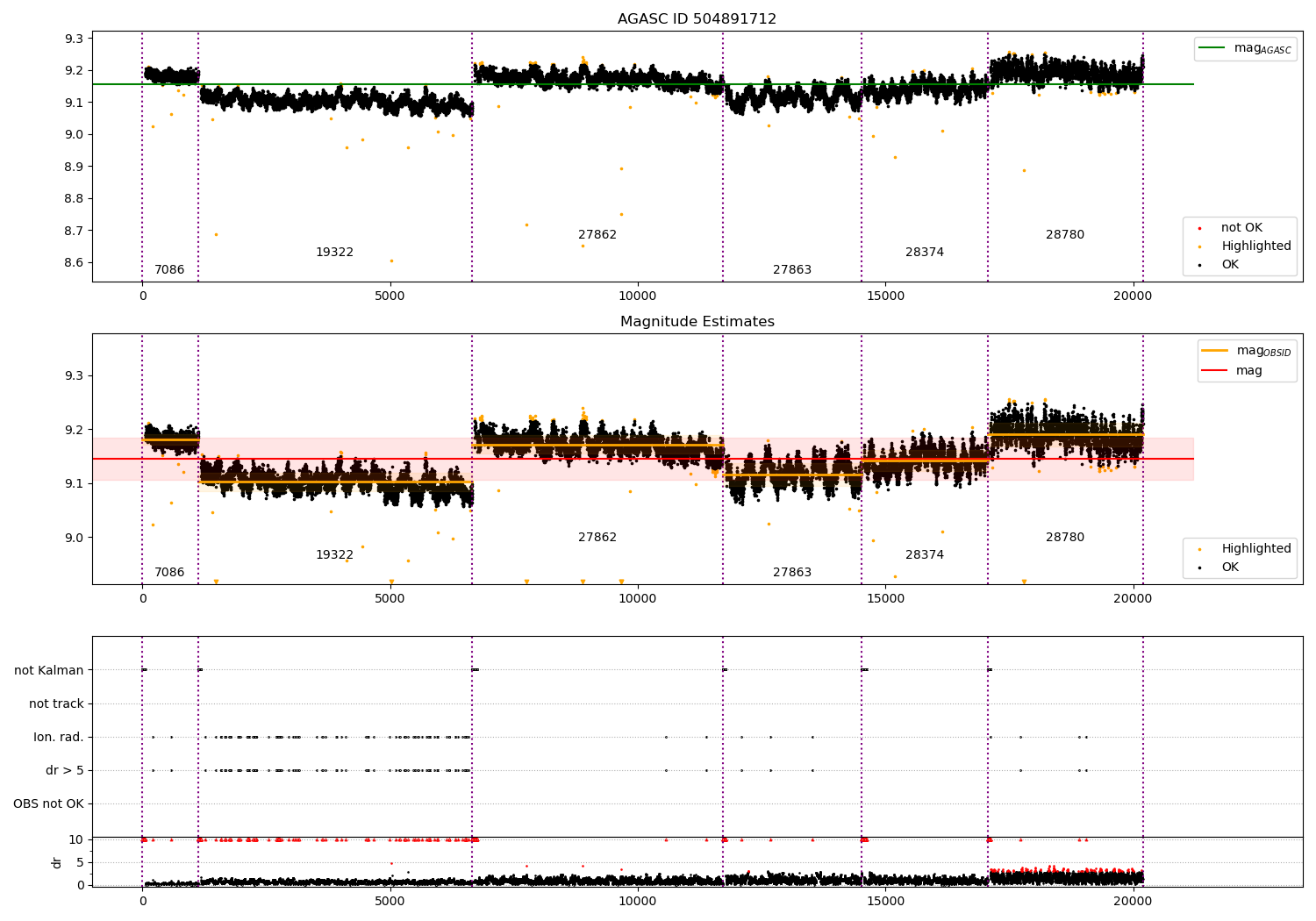
Task: Click the dr tick label 10
Action: [x=76, y=840]
